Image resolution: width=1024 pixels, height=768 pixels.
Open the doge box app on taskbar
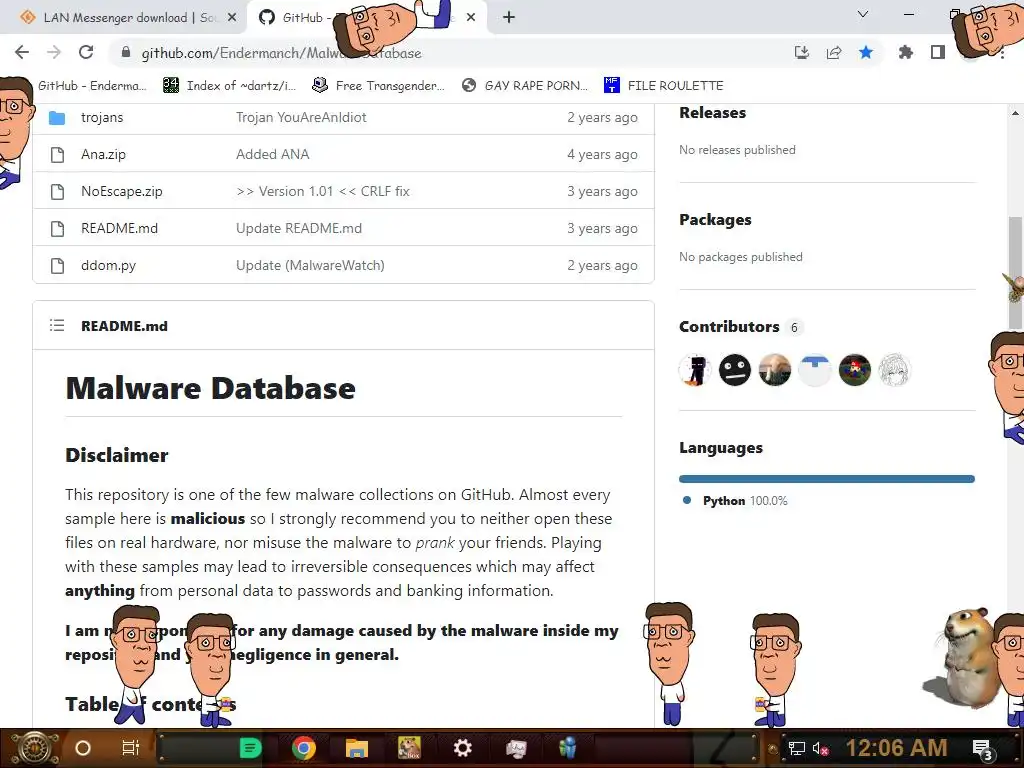coord(409,748)
